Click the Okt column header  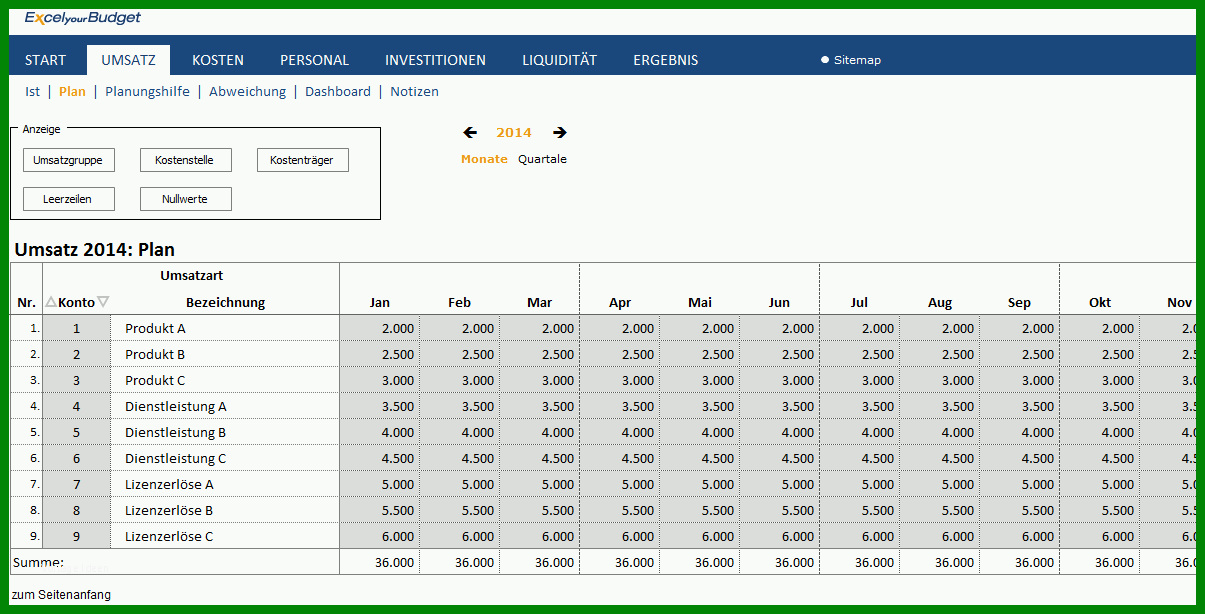tap(1100, 302)
